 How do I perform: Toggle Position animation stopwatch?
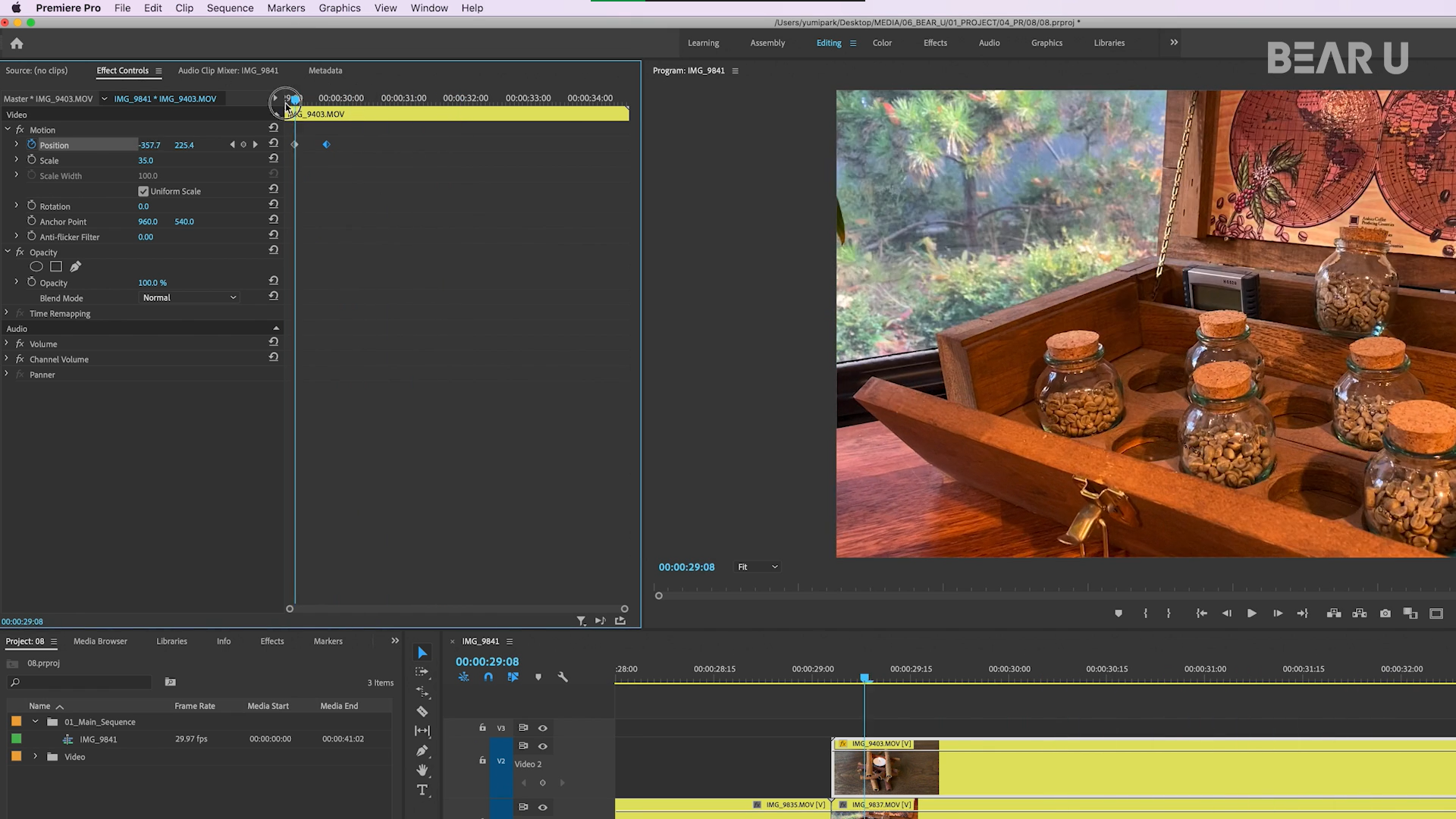(x=32, y=144)
